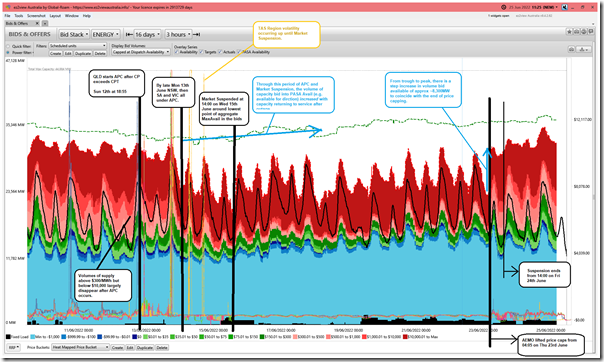604x362 pixels.
Task: Open the Help menu
Action: click(87, 16)
